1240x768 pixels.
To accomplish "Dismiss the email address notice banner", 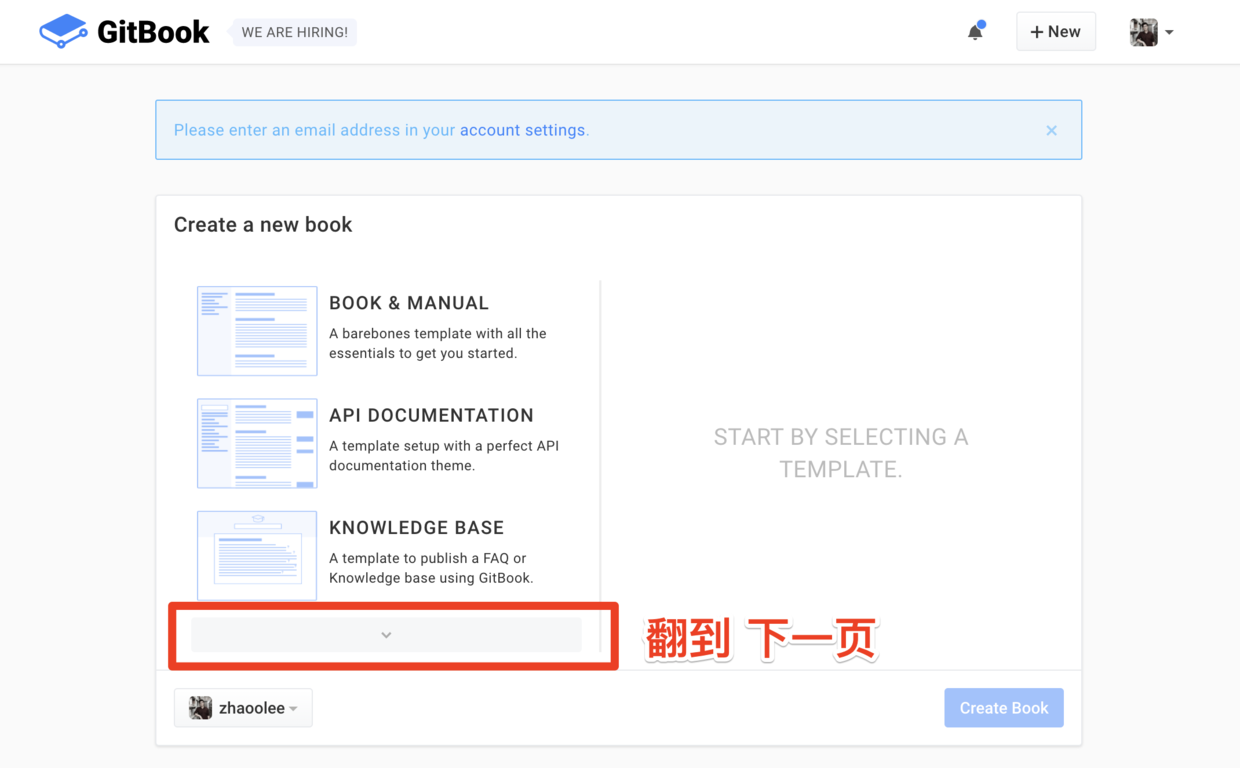I will tap(1051, 130).
